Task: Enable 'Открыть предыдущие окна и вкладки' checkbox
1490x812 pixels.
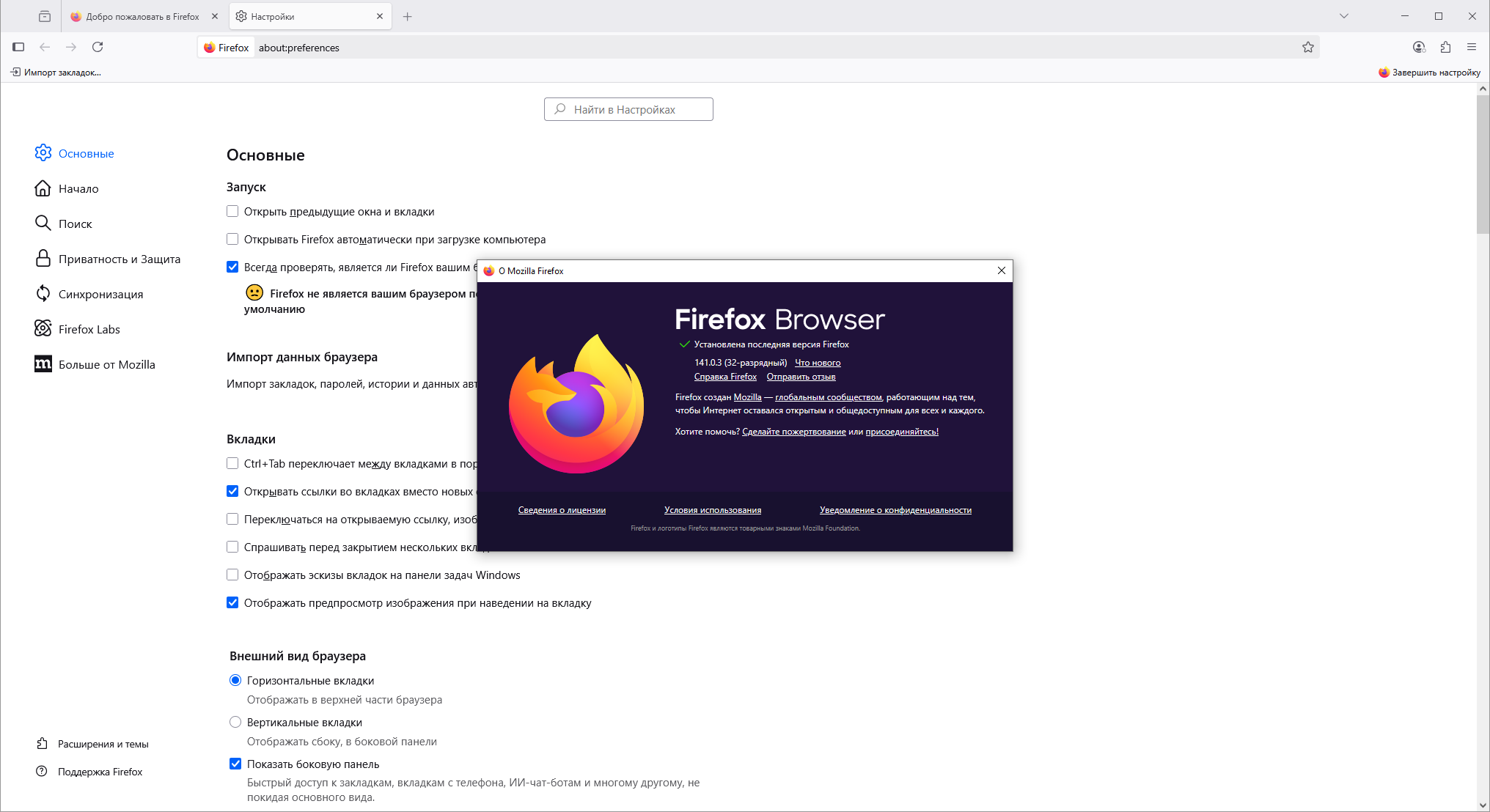Action: click(232, 211)
